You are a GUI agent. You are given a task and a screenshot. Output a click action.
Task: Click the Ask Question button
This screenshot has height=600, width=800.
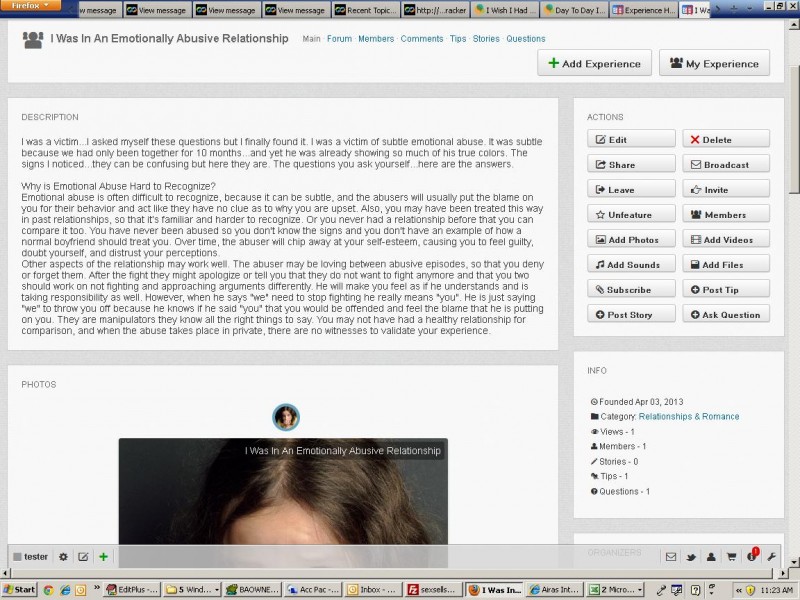(x=726, y=314)
